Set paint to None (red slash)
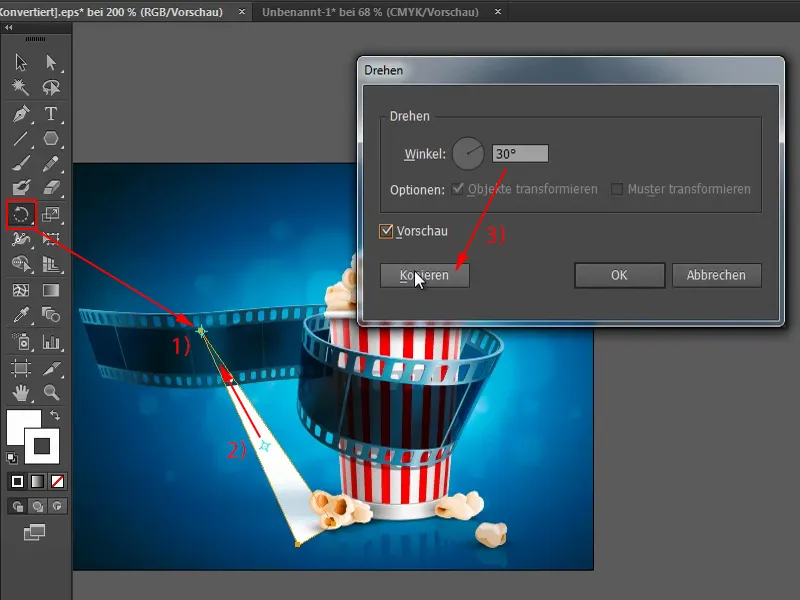Viewport: 800px width, 600px height. tap(57, 481)
